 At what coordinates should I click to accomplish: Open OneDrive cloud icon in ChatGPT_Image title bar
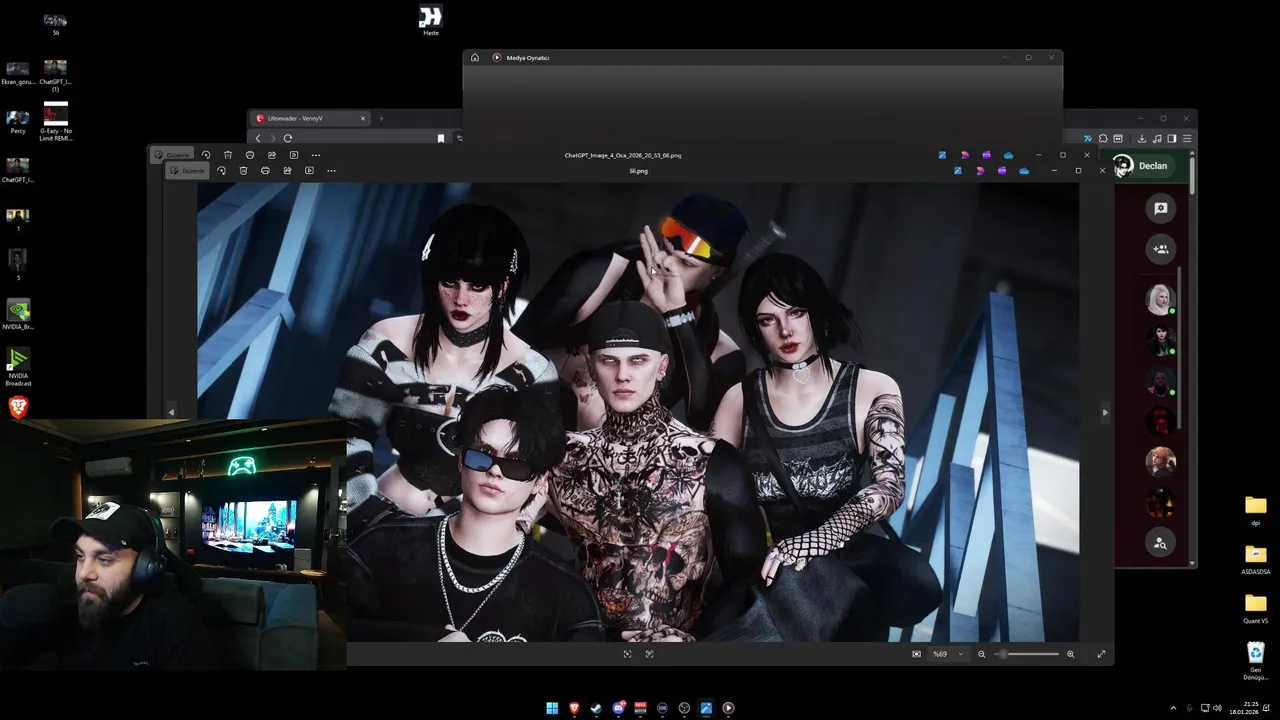pyautogui.click(x=1008, y=155)
